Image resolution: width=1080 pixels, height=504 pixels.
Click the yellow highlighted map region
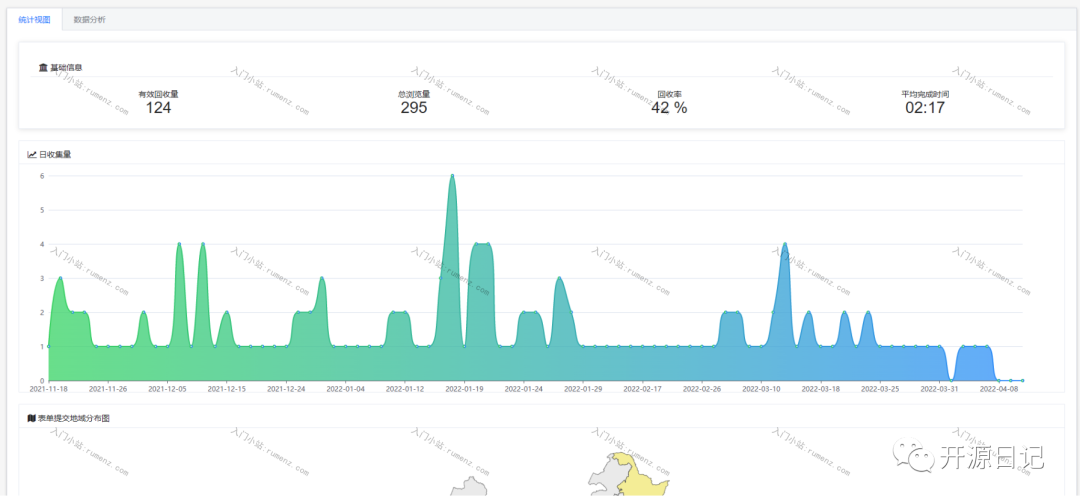(x=641, y=479)
